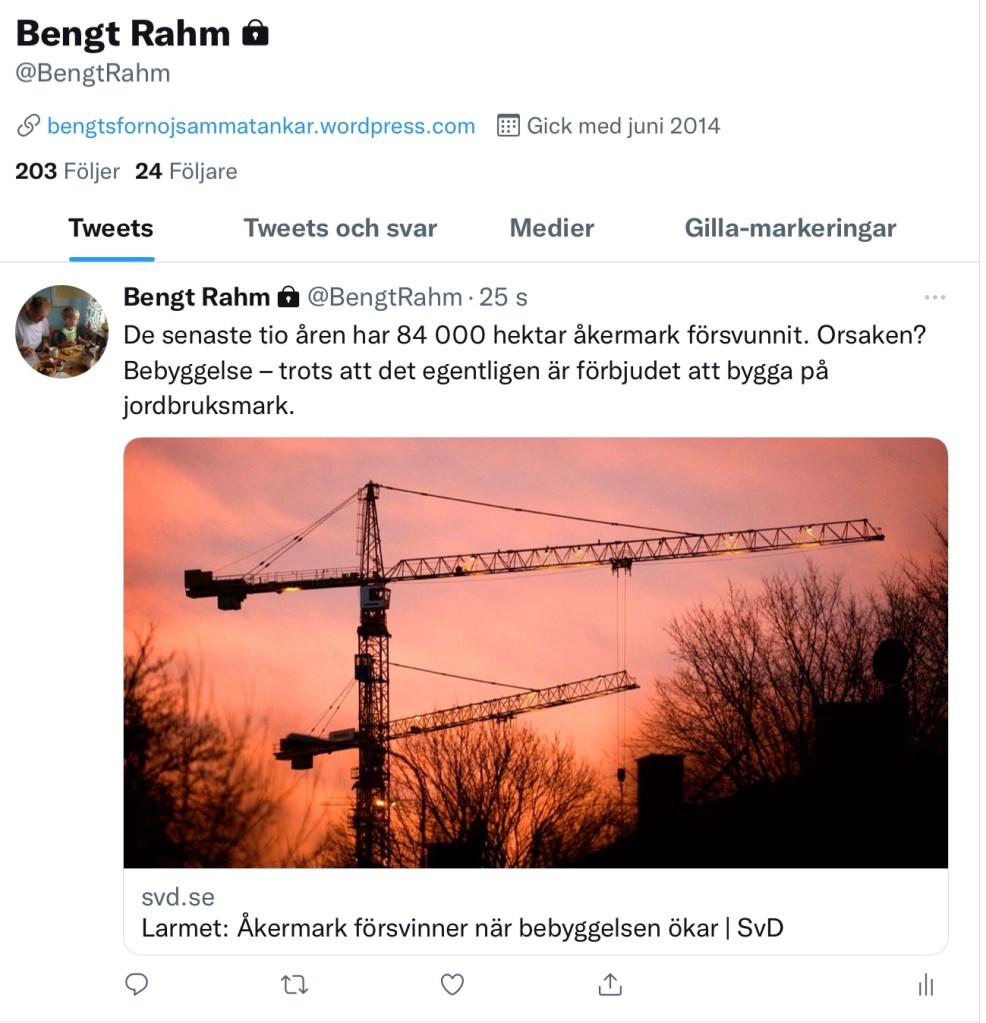Click the link chain icon beside website
The width and height of the screenshot is (986, 1023).
tap(28, 125)
